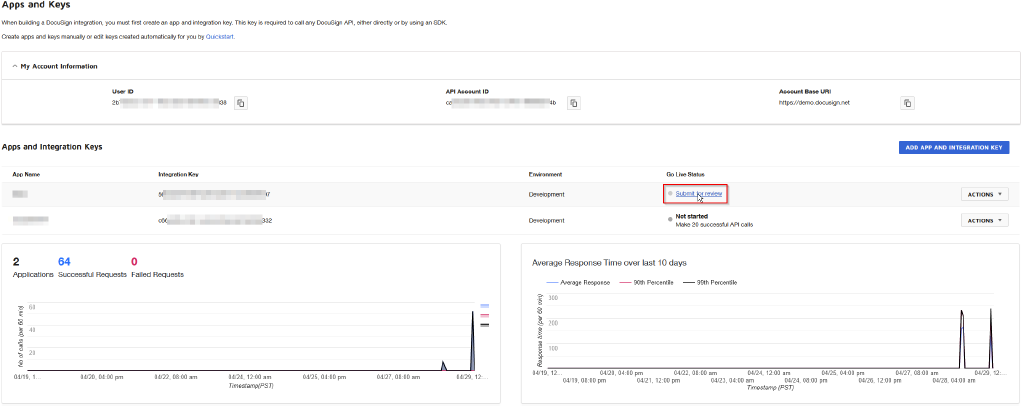Image resolution: width=1021 pixels, height=406 pixels.
Task: Open the Quickstart link
Action: pyautogui.click(x=219, y=36)
